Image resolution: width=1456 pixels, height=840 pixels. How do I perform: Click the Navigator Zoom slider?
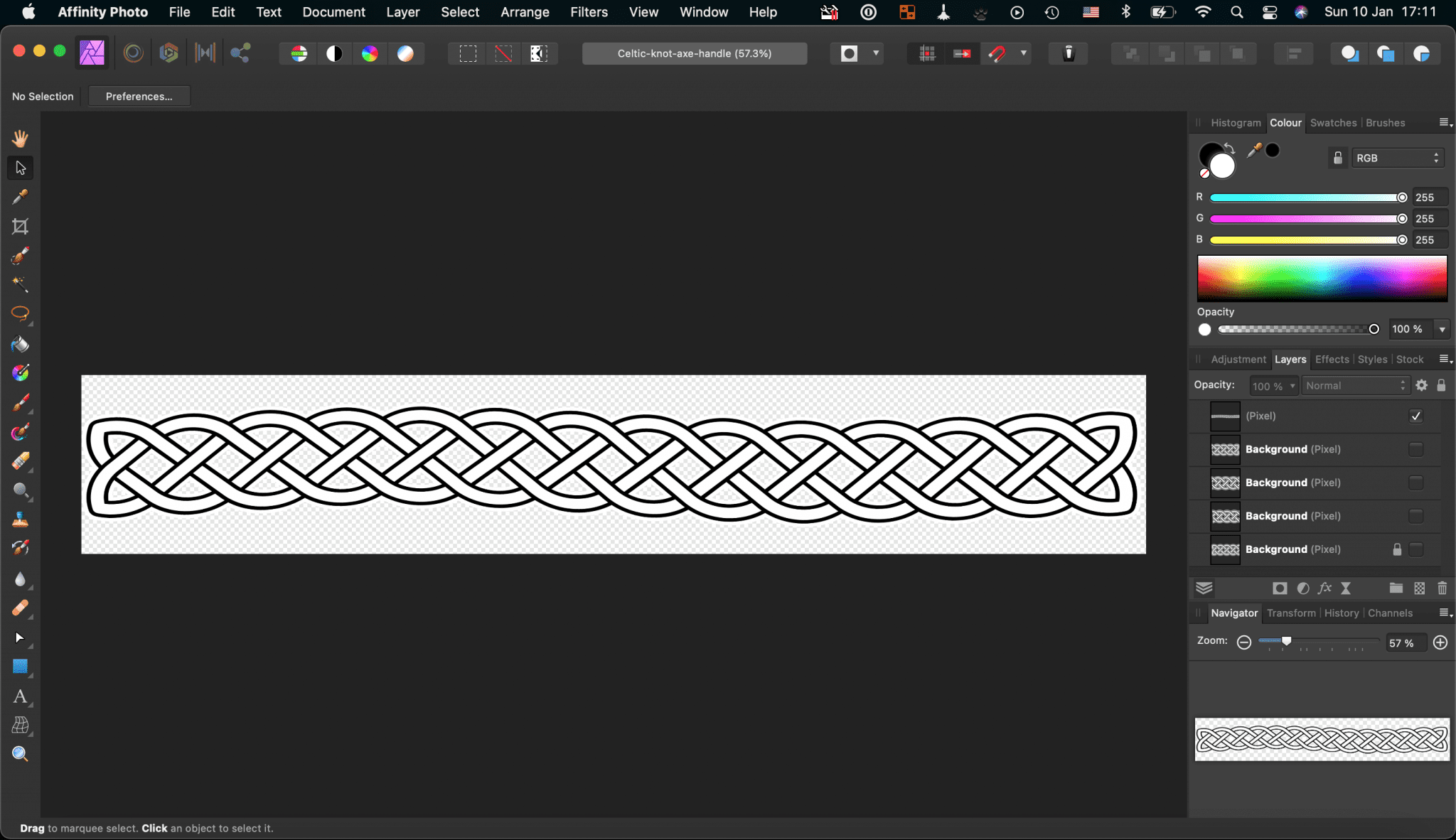pyautogui.click(x=1317, y=641)
